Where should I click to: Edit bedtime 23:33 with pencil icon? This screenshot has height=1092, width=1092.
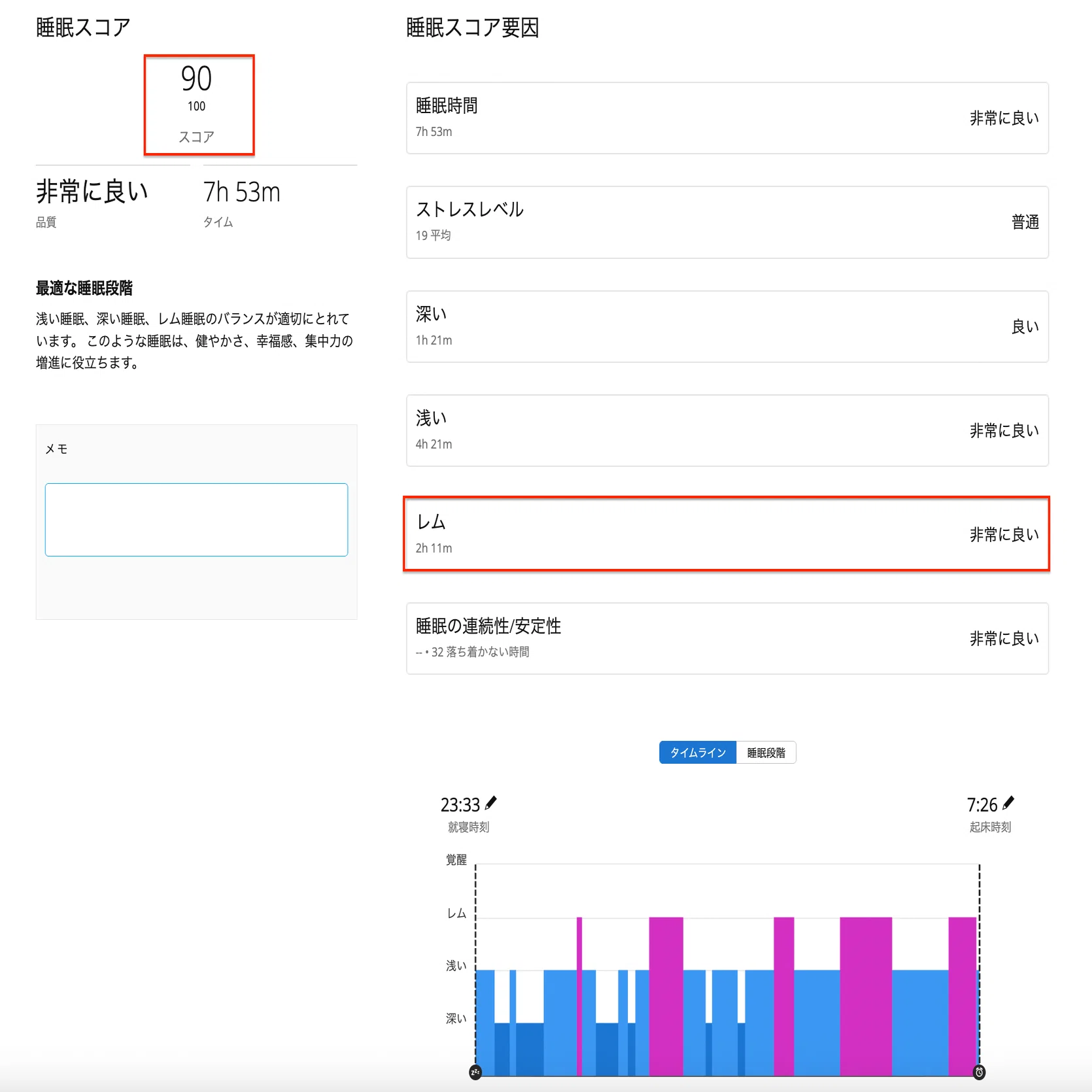point(491,803)
